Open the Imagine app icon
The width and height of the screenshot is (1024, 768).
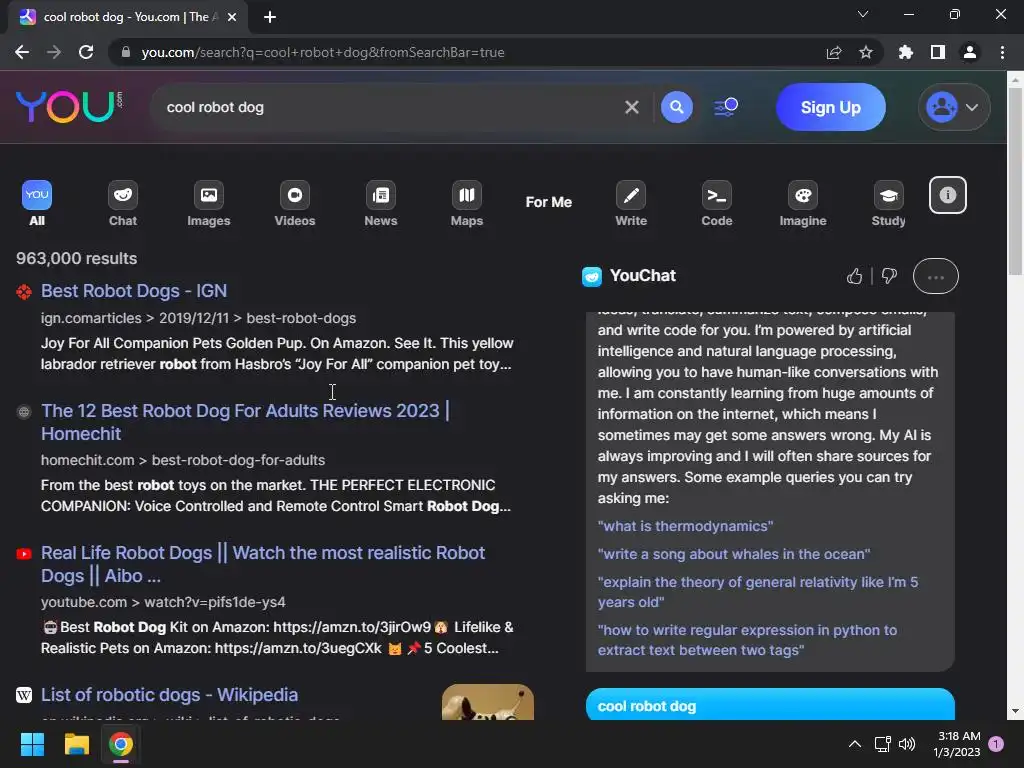point(803,204)
